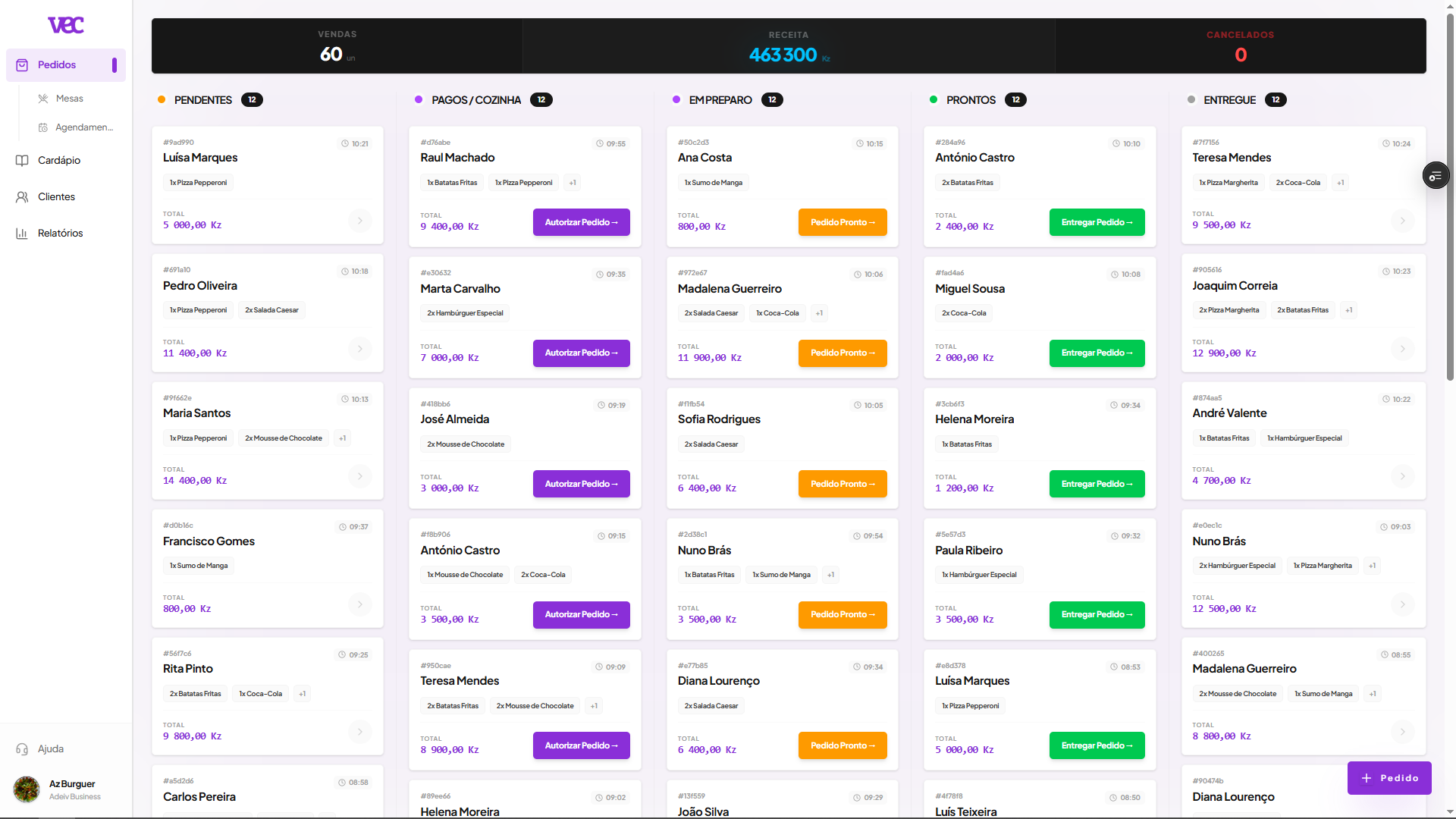Click the floating list icon at the right edge
The image size is (1456, 819).
pos(1436,176)
